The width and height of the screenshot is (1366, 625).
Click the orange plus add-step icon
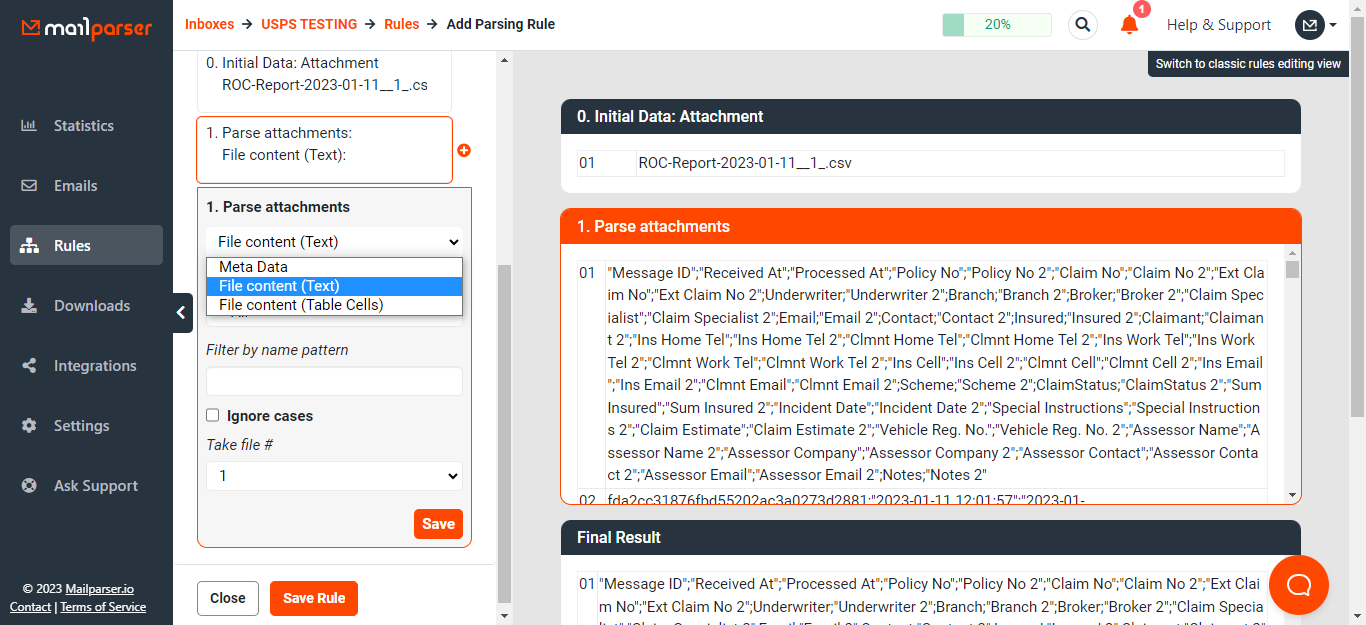(x=464, y=150)
